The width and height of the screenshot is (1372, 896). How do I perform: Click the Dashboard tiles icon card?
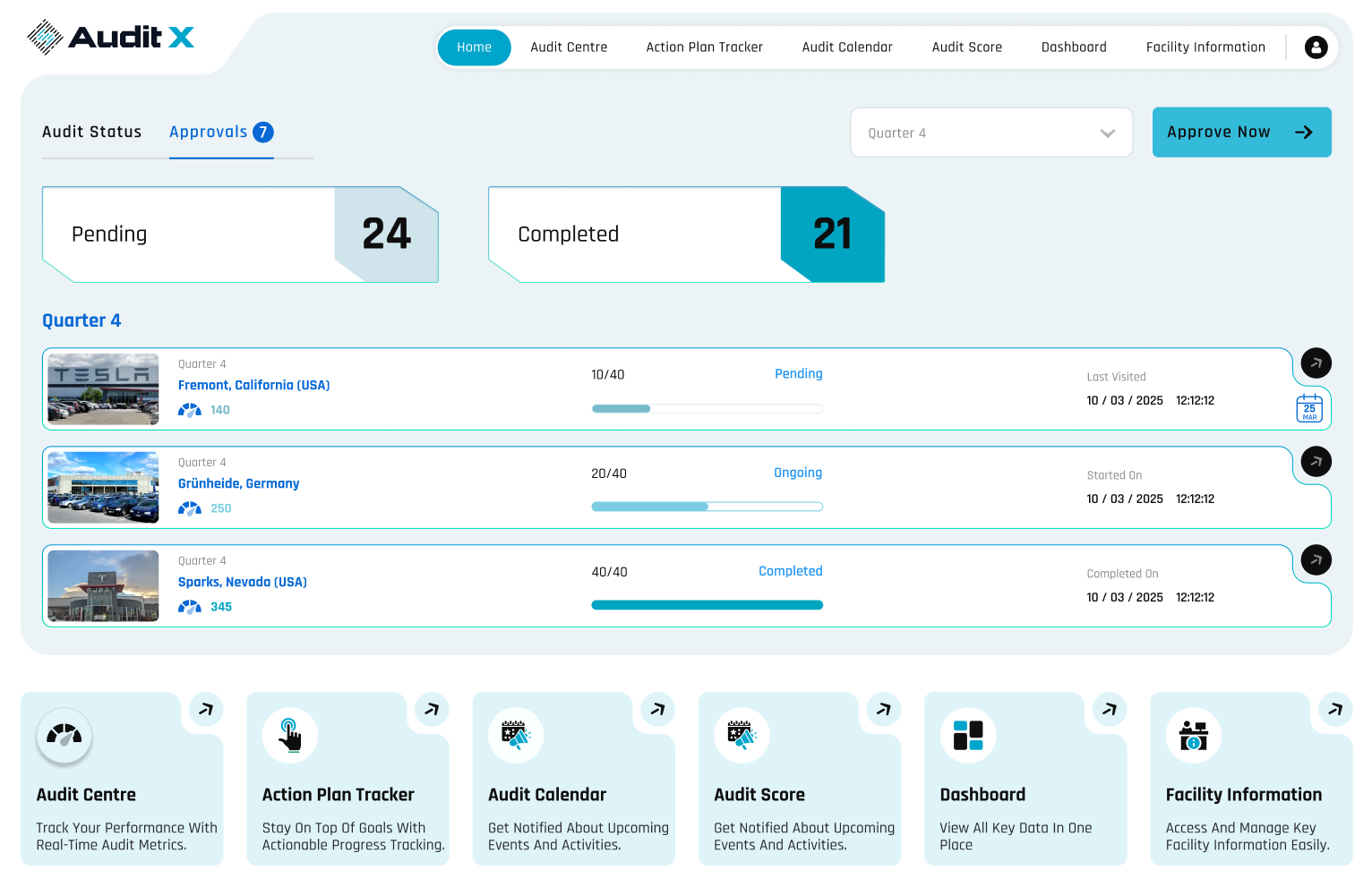968,736
